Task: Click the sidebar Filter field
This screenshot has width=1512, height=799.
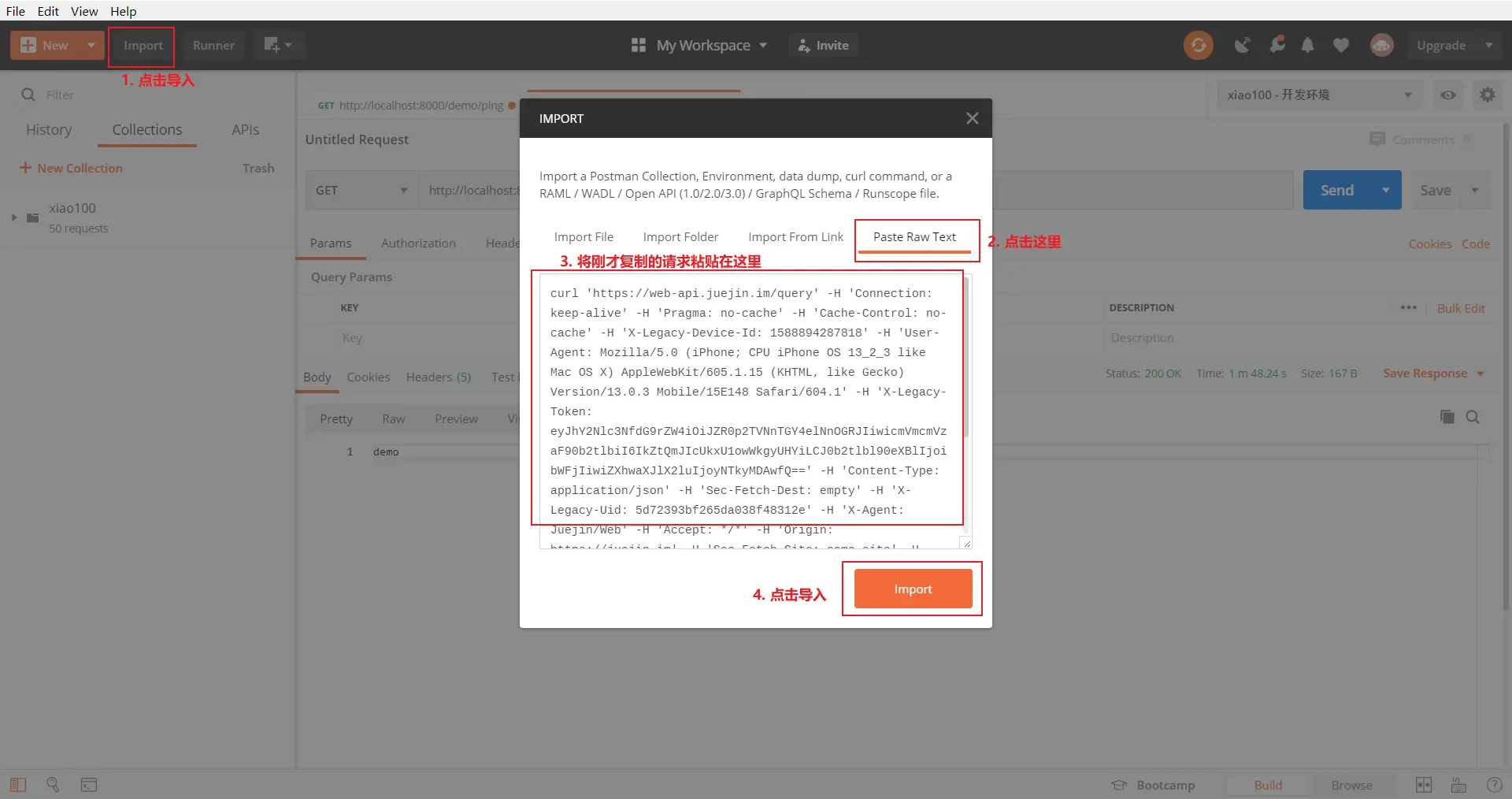Action: pyautogui.click(x=157, y=95)
